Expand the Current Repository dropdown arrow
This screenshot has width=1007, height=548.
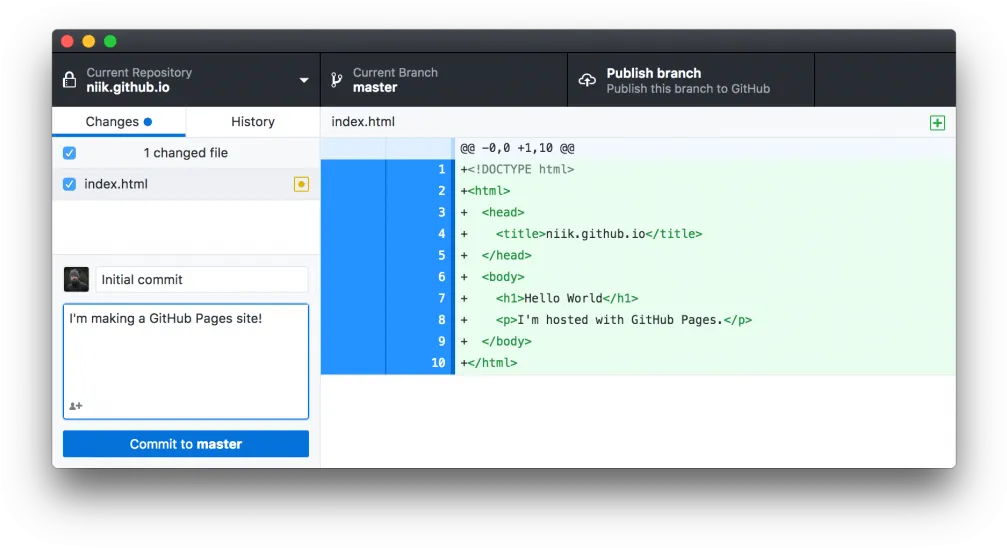(304, 80)
